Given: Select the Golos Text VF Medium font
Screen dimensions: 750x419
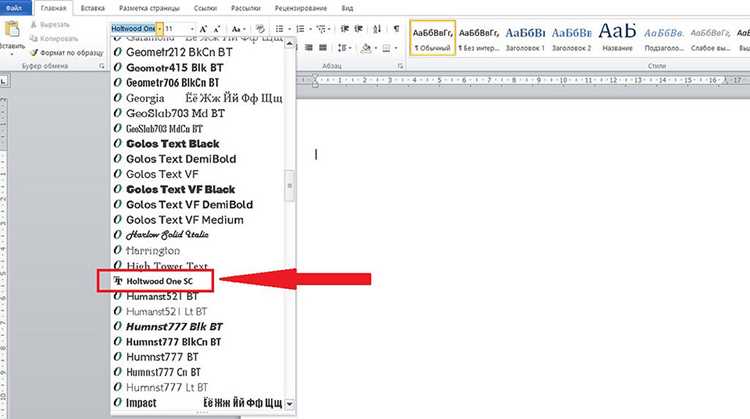Looking at the screenshot, I should [x=198, y=220].
